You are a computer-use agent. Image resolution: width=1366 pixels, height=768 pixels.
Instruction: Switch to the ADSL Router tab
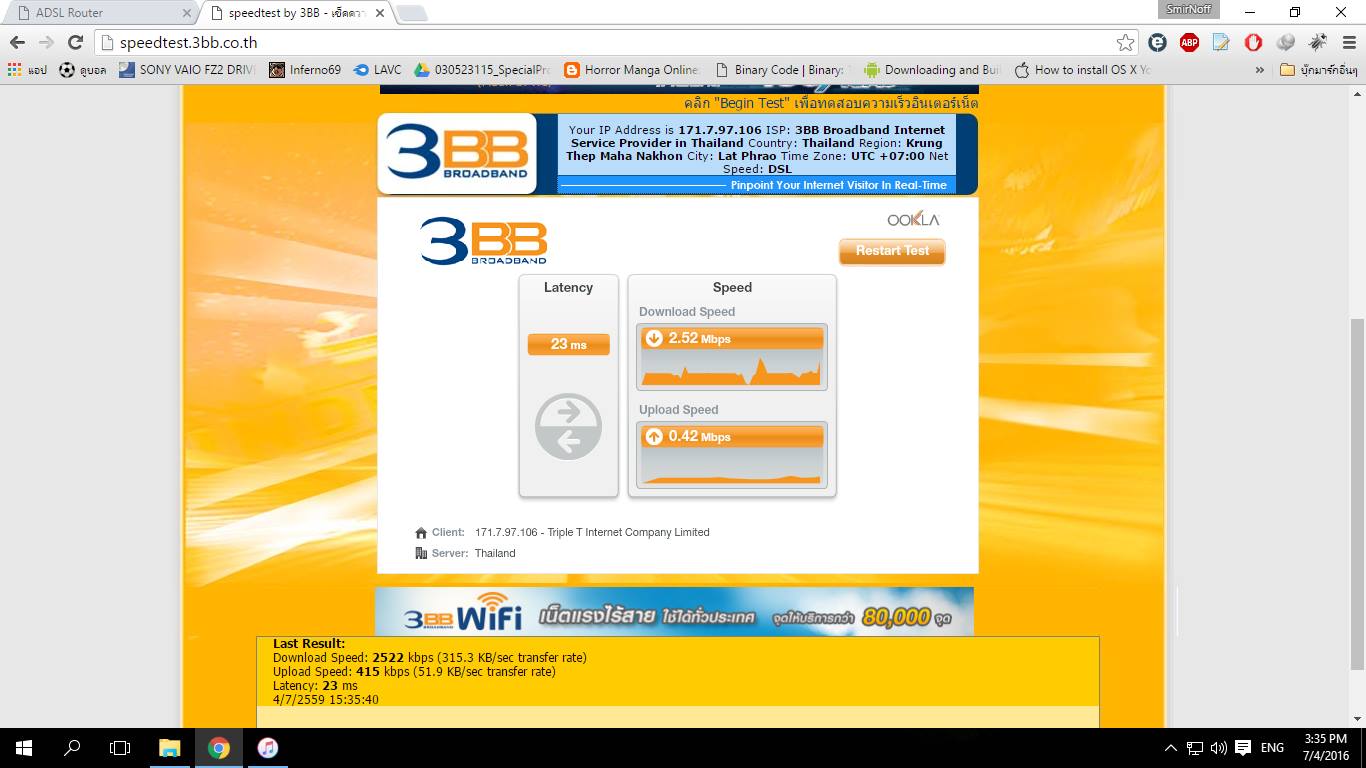point(100,13)
